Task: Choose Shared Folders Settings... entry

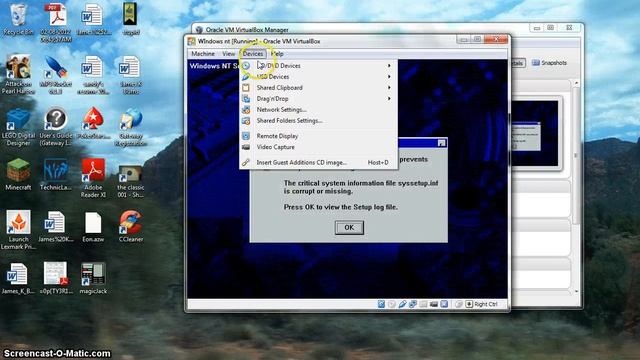Action: 318,120
